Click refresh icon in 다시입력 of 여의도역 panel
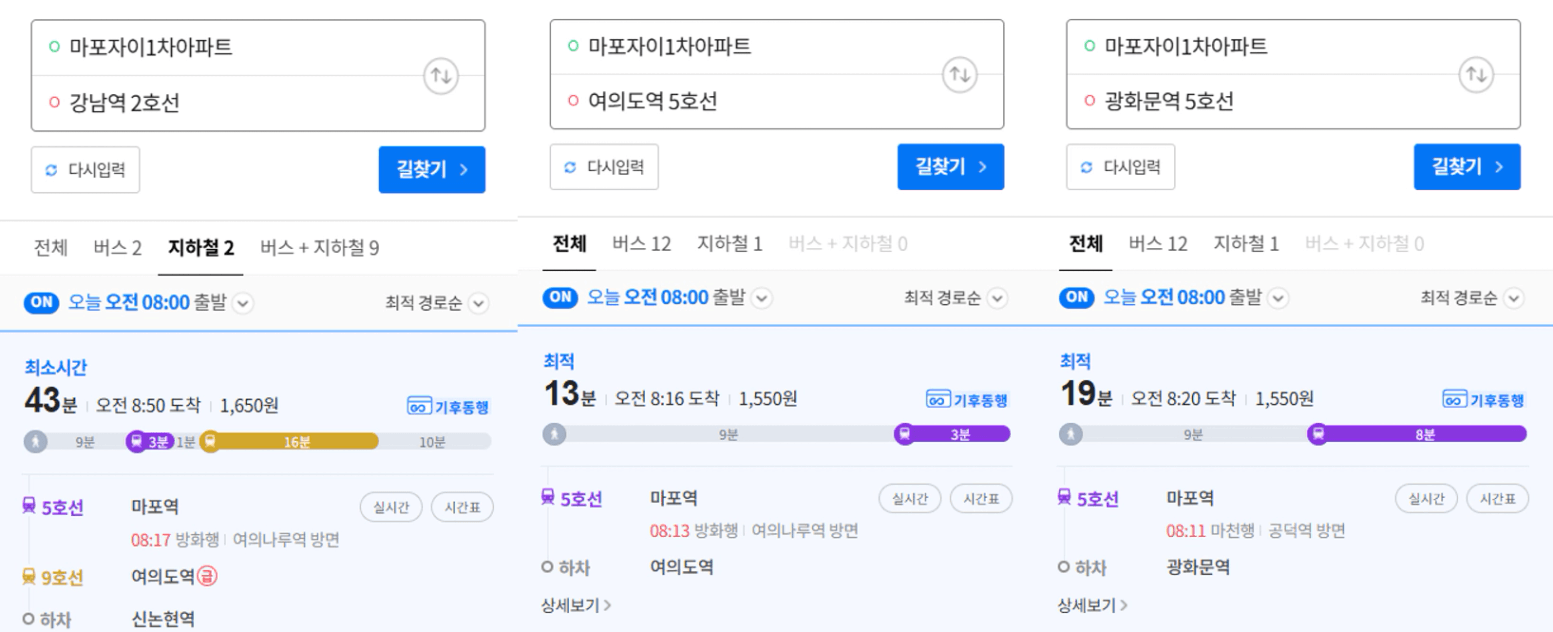This screenshot has width=1553, height=632. [x=570, y=167]
